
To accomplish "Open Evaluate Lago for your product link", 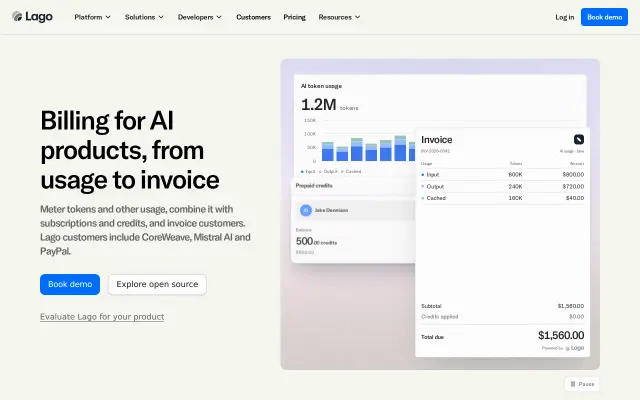I will tap(102, 317).
